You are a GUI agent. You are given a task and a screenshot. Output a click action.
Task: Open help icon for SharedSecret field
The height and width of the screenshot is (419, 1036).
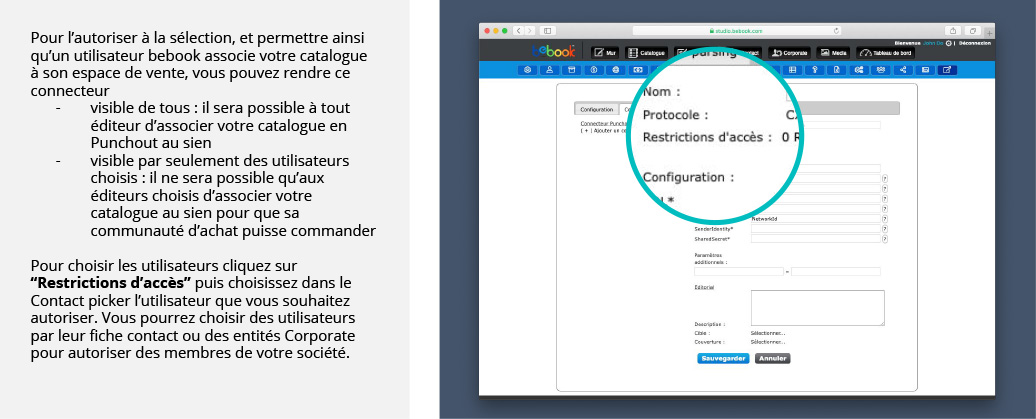[x=885, y=239]
